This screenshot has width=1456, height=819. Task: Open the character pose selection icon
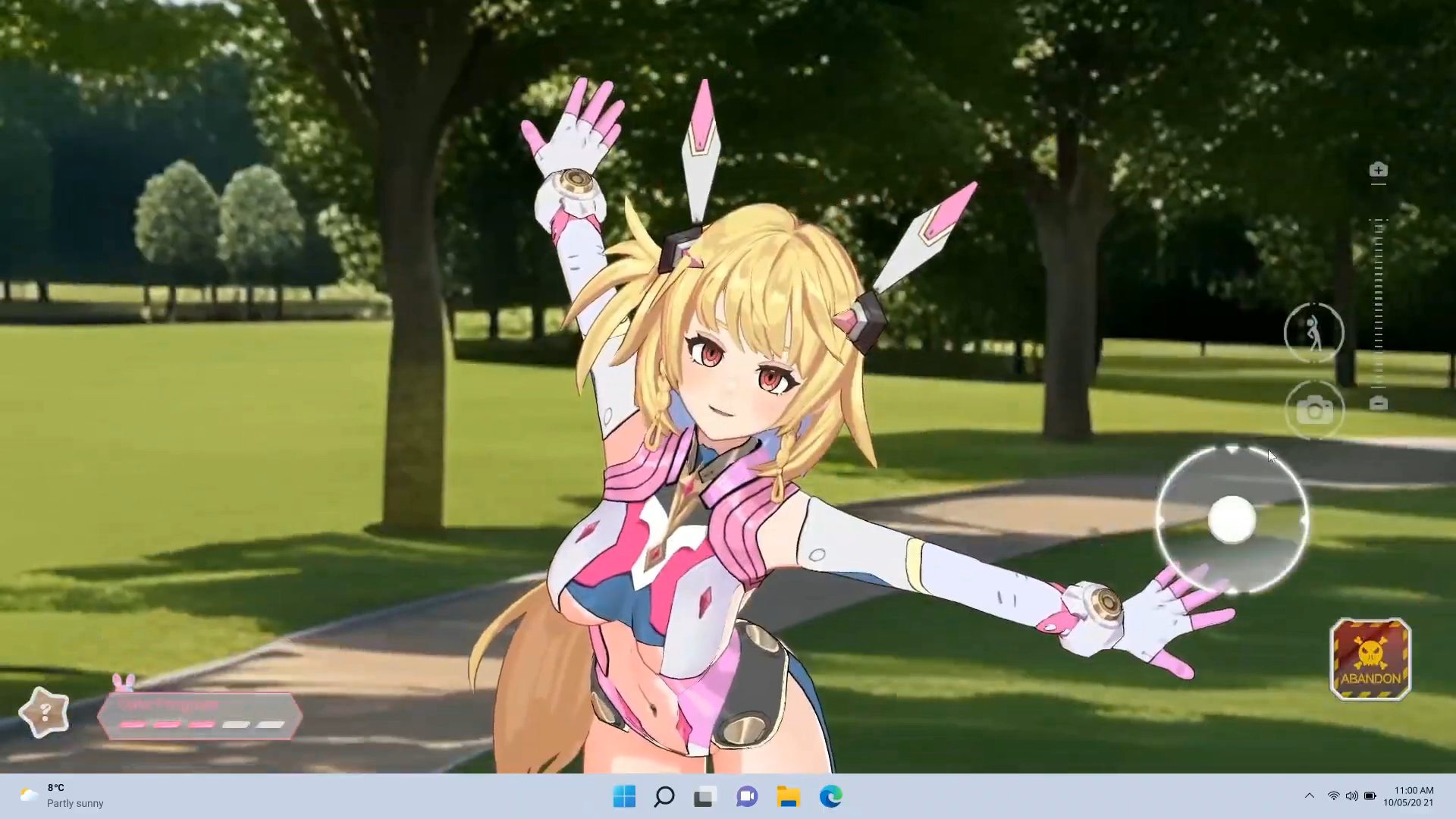1314,333
